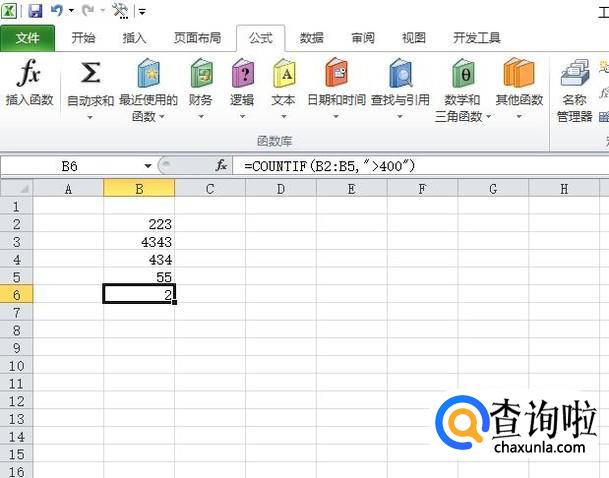This screenshot has width=609, height=478.
Task: Expand the AutoSum (自动求和) dropdown arrow
Action: (x=90, y=117)
